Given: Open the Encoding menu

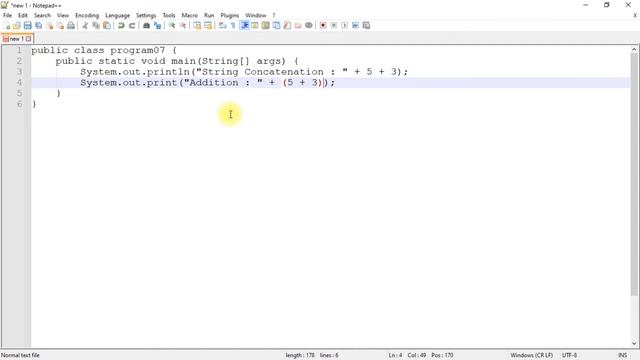Looking at the screenshot, I should (x=87, y=16).
